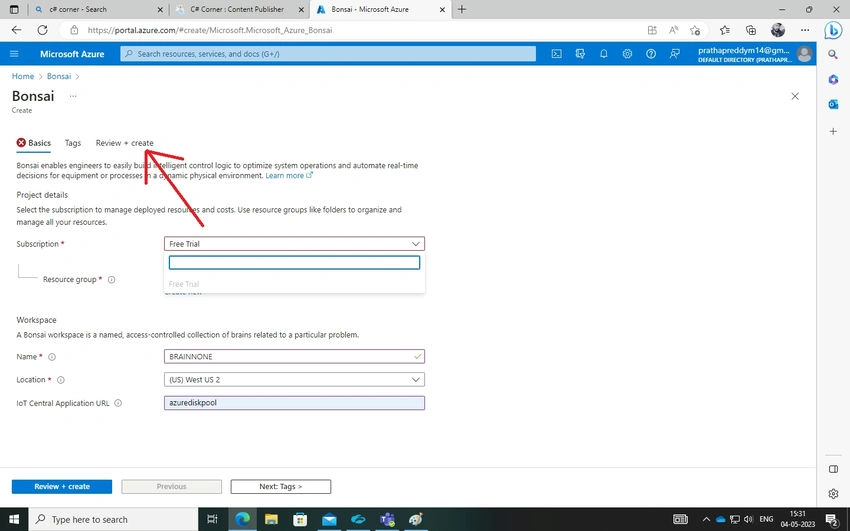This screenshot has height=531, width=850.
Task: Open the tab actions menu icon
Action: [x=14, y=9]
